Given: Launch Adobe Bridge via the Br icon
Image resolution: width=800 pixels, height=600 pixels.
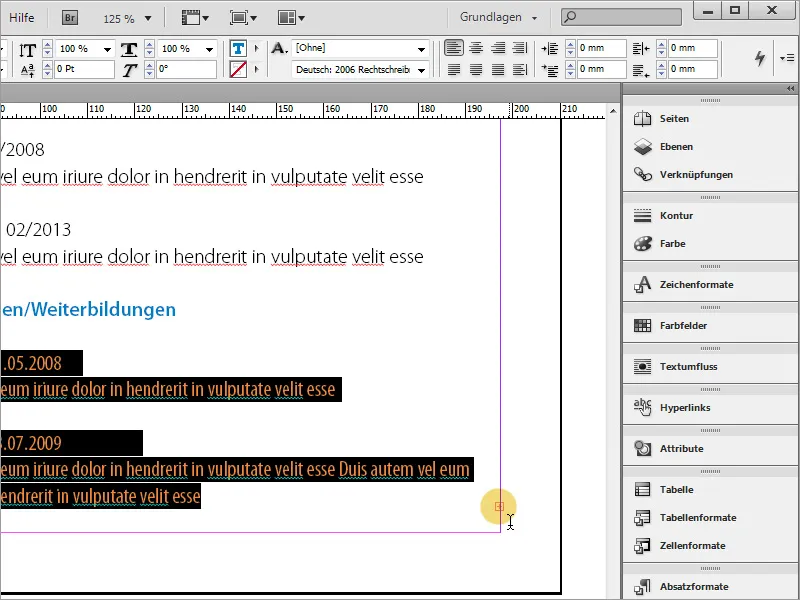Looking at the screenshot, I should (70, 18).
